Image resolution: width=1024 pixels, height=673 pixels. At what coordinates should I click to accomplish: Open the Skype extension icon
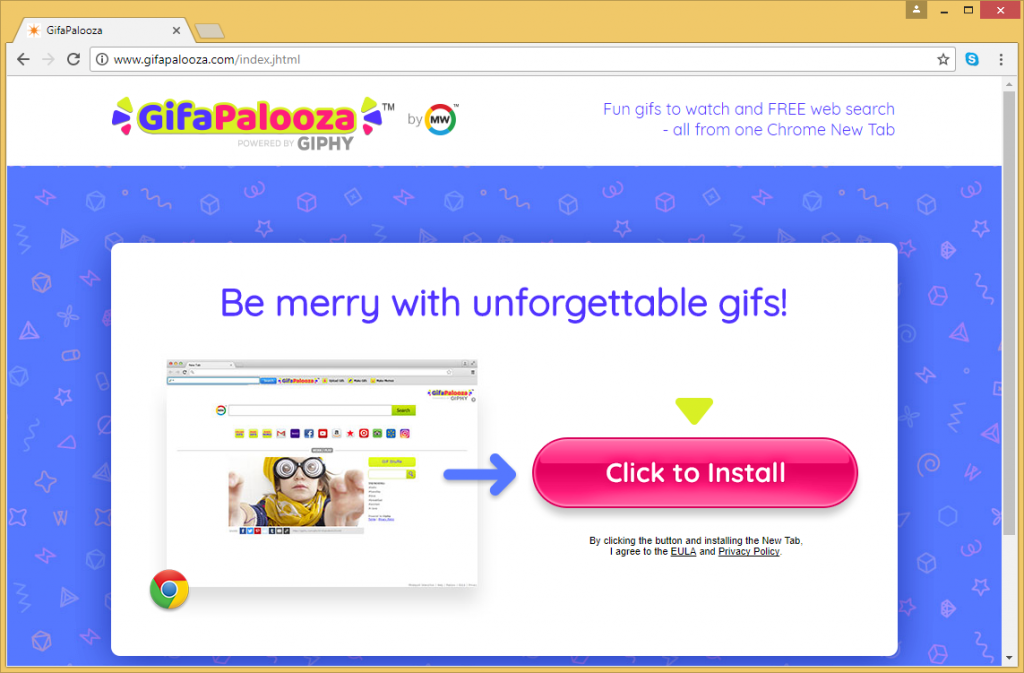972,59
